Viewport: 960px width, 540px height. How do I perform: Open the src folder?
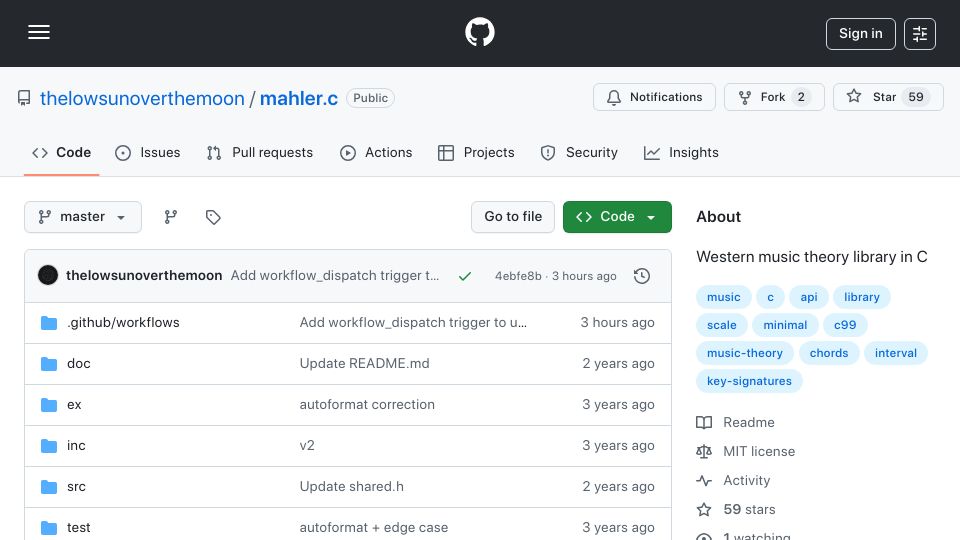coord(76,487)
